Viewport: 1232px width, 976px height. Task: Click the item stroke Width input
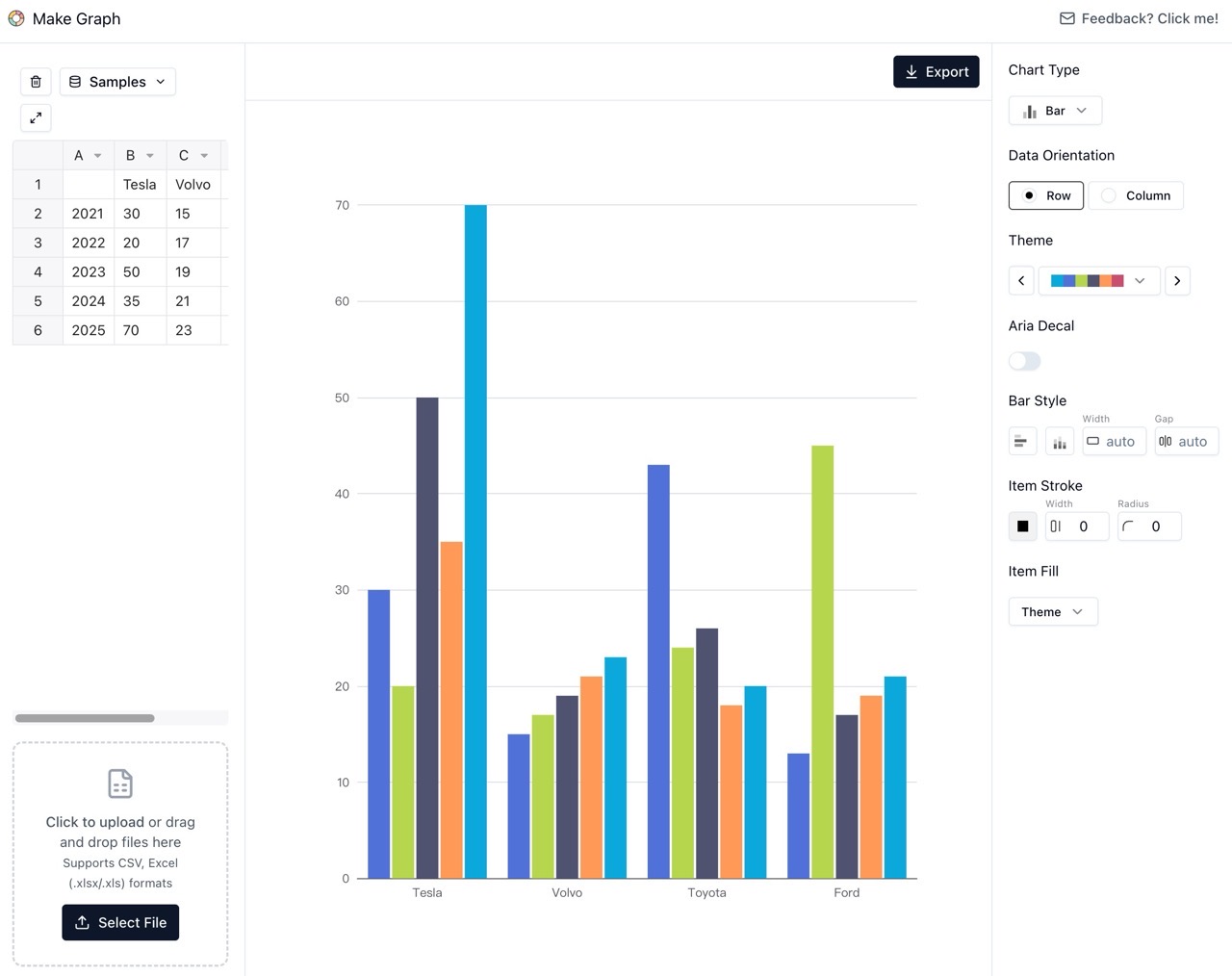[1077, 527]
